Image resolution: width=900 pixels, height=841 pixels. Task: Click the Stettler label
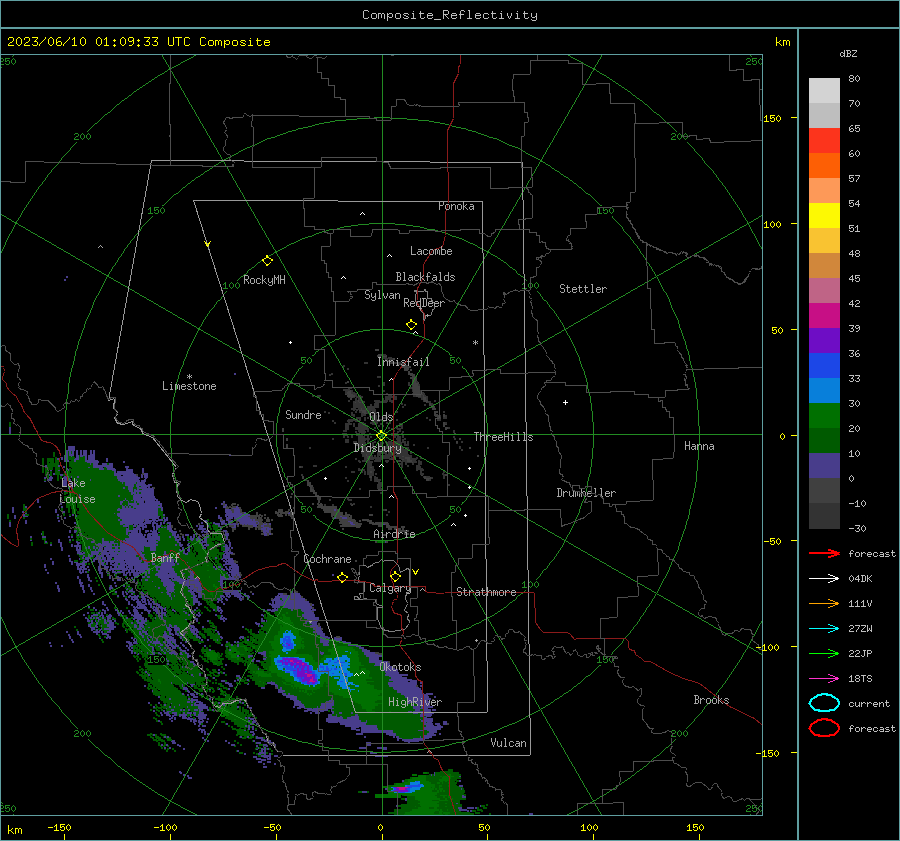pyautogui.click(x=583, y=289)
